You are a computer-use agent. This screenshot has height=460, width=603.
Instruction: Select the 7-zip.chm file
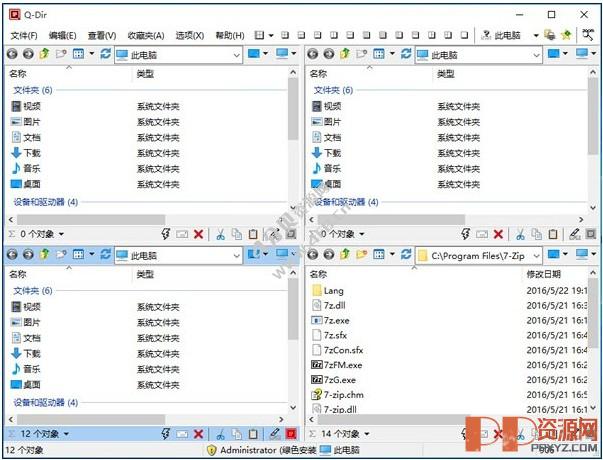[337, 395]
